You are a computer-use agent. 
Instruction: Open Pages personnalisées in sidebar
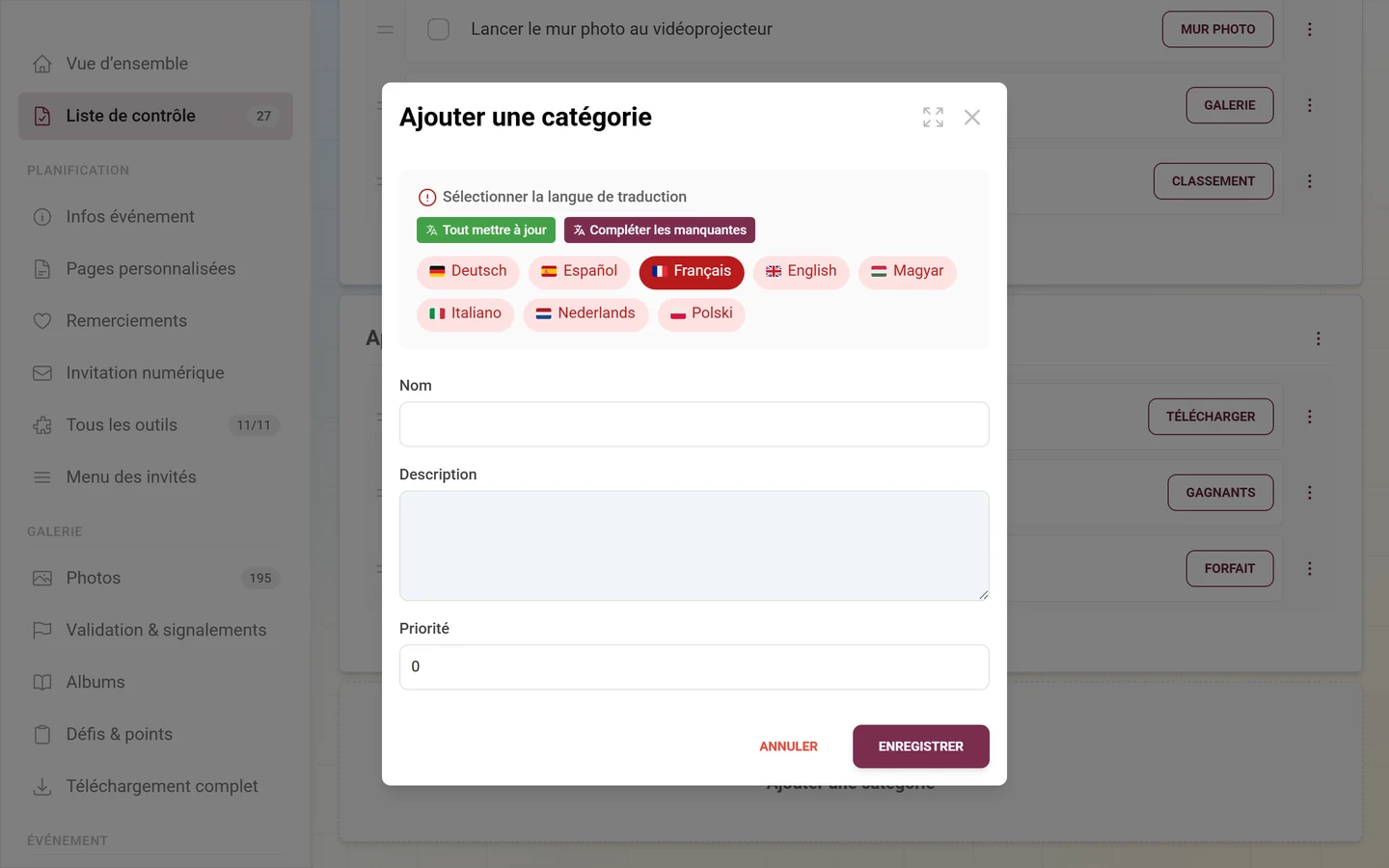[x=155, y=269]
